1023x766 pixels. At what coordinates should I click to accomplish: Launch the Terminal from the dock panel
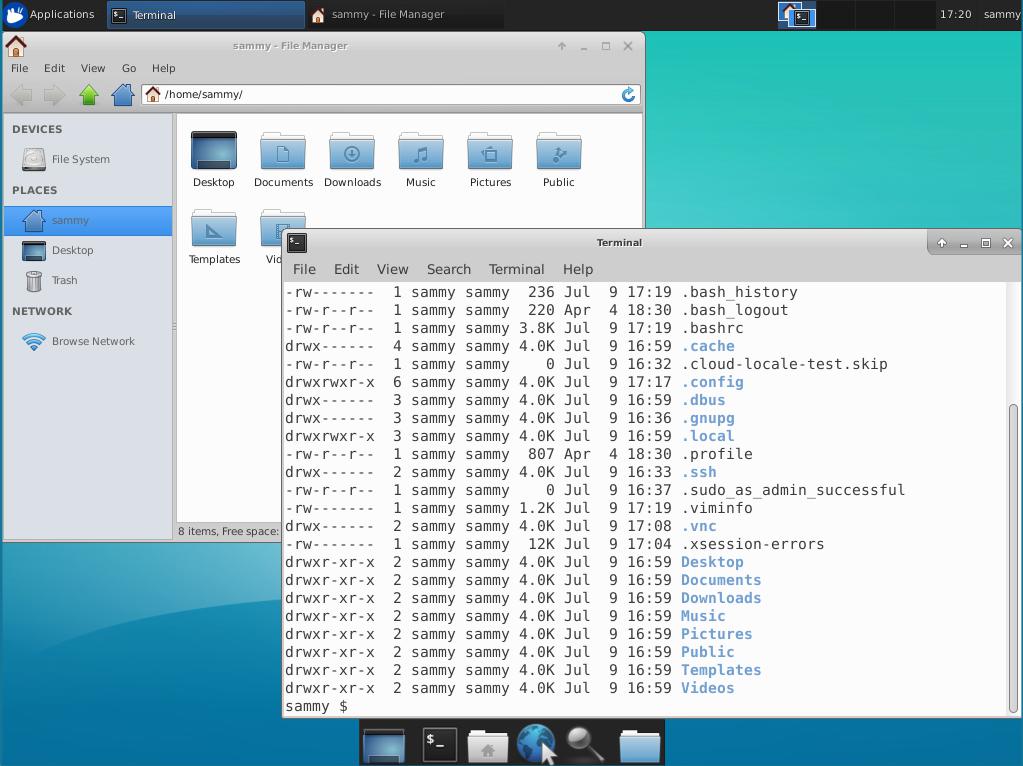[438, 743]
